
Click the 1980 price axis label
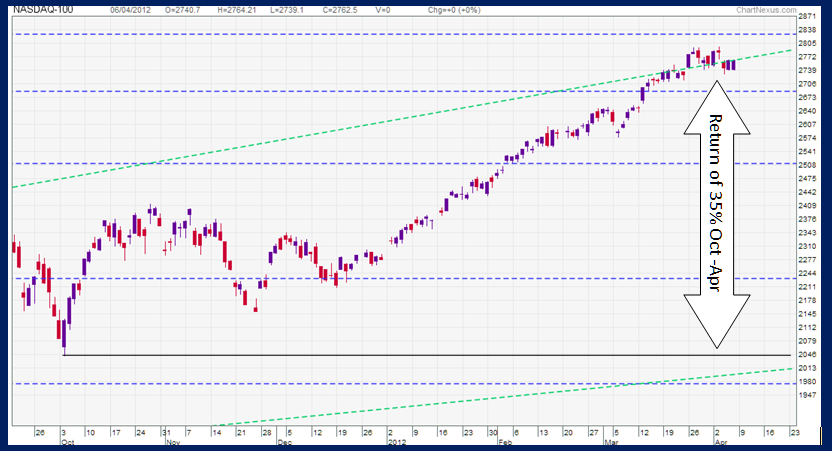click(807, 381)
